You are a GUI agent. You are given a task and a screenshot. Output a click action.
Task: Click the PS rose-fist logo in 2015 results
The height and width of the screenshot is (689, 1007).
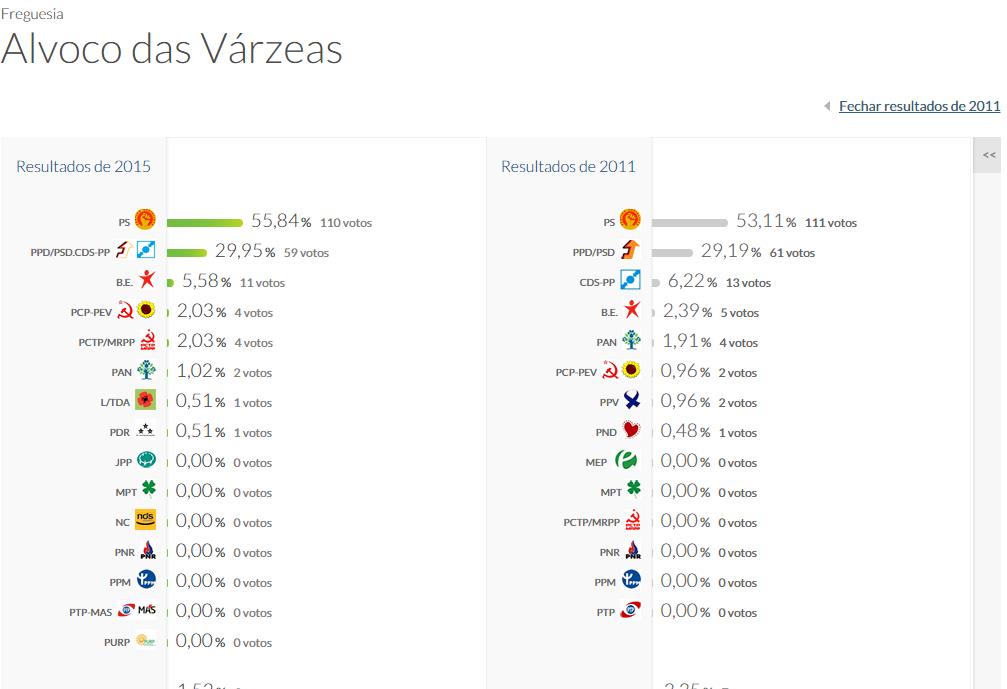click(146, 220)
